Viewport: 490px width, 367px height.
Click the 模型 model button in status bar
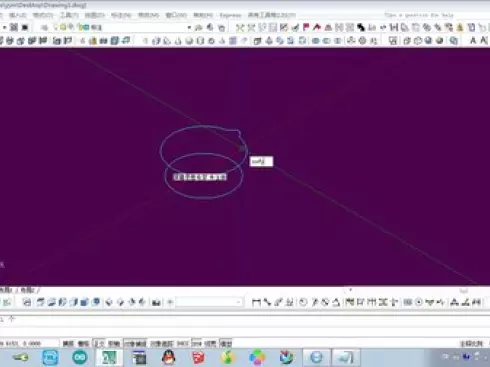(x=227, y=343)
